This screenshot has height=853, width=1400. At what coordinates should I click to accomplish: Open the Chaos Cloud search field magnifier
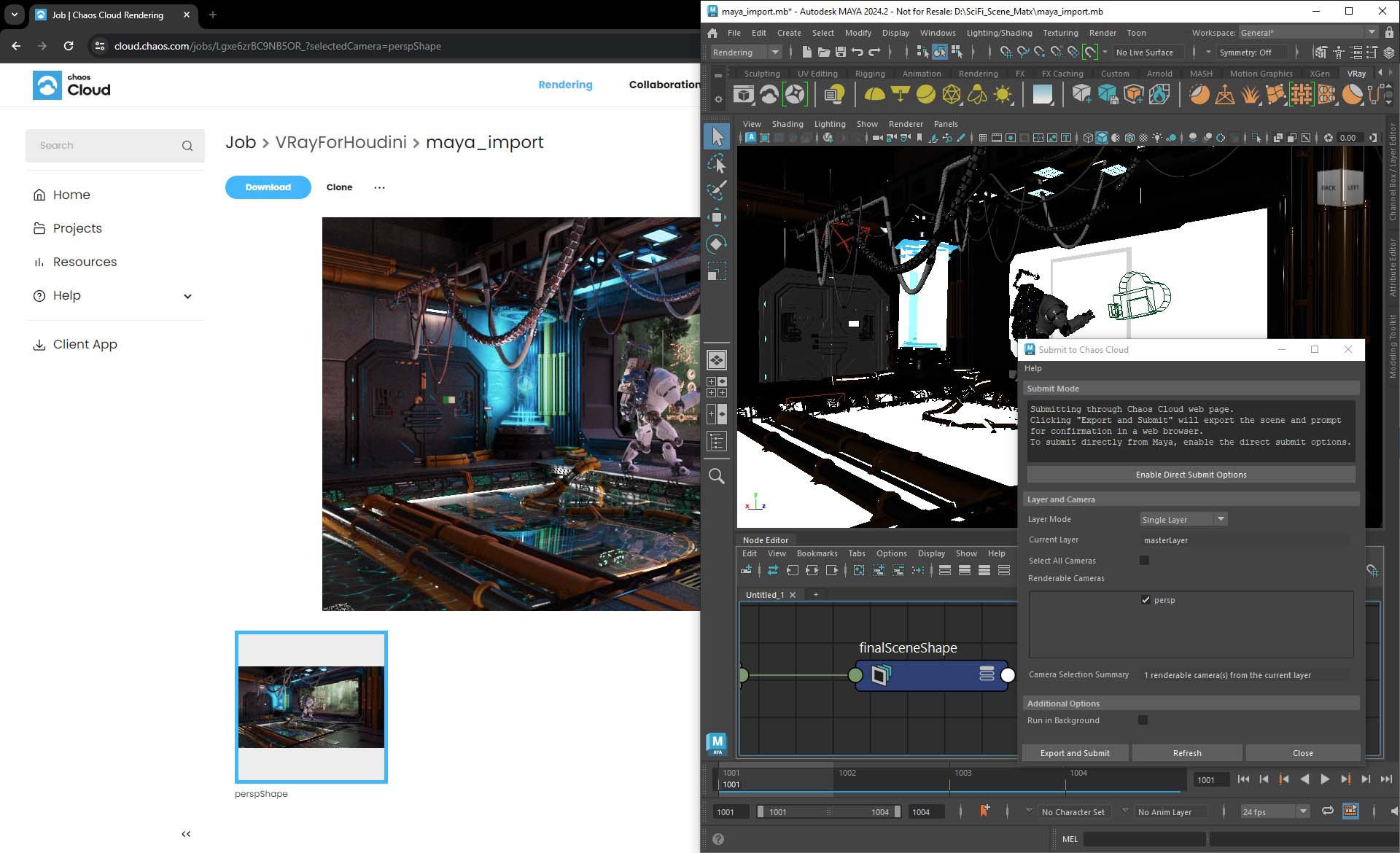click(x=187, y=145)
